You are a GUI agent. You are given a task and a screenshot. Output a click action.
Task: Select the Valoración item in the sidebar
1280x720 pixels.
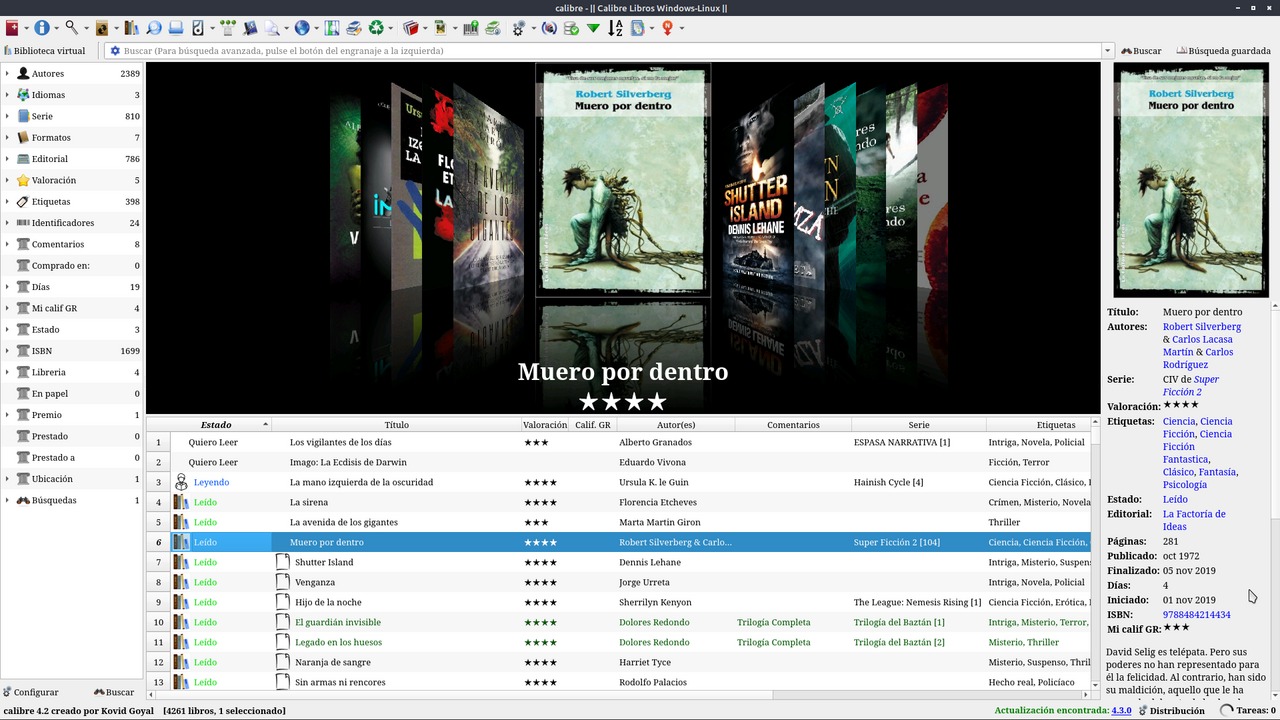tap(72, 180)
